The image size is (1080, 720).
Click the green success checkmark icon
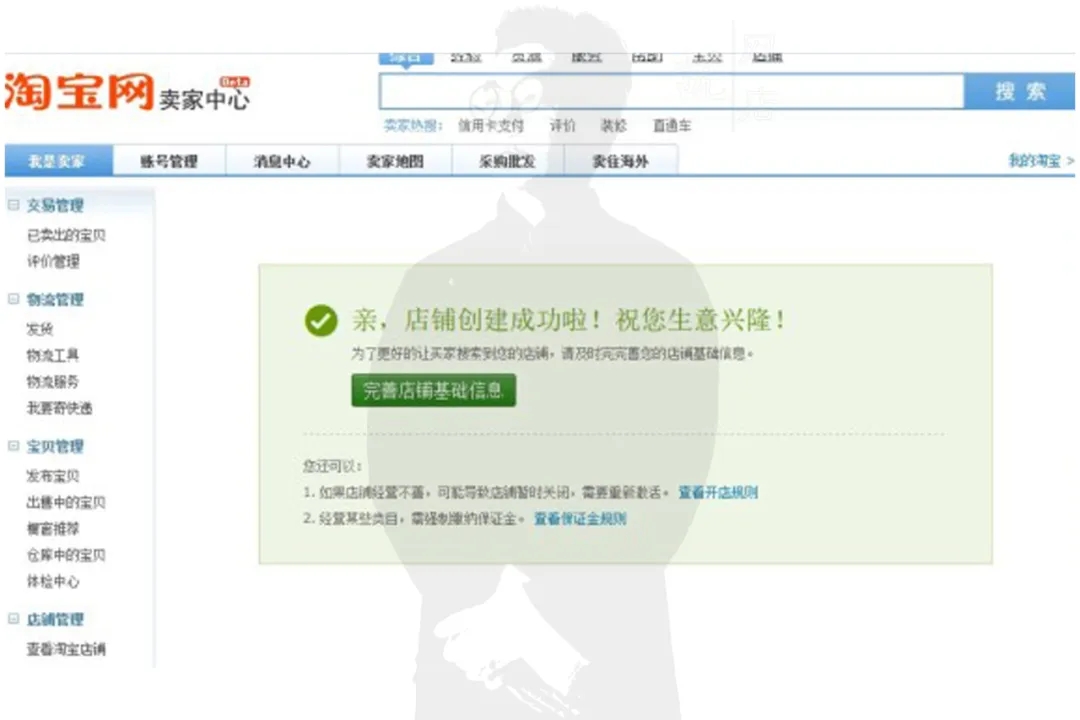tap(319, 321)
